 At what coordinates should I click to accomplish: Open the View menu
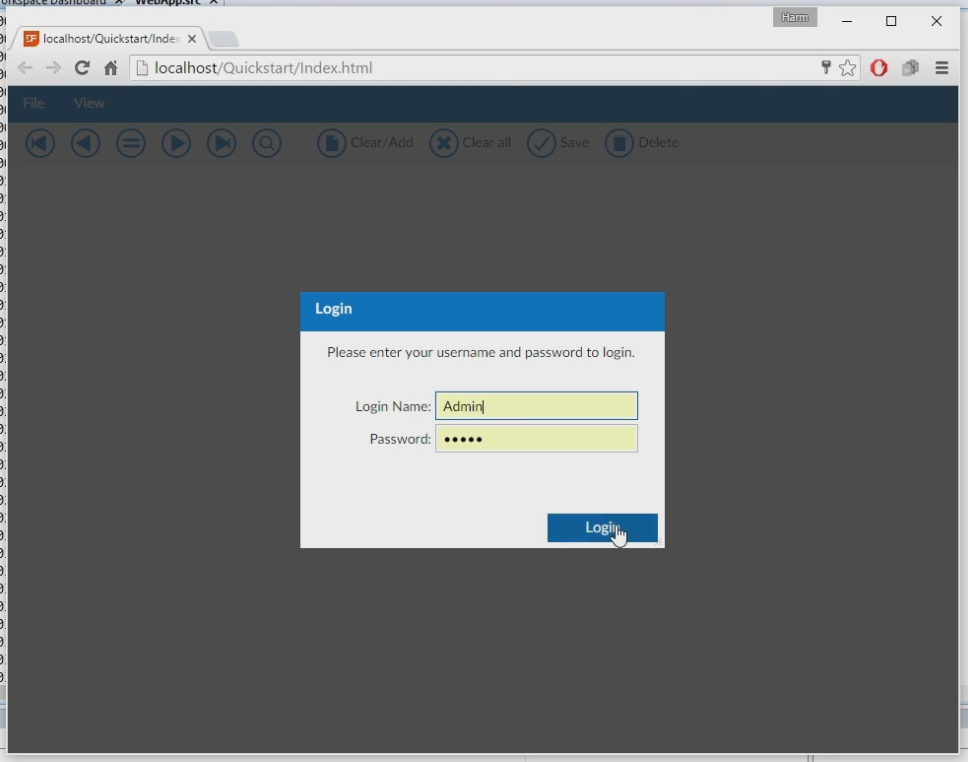pos(89,103)
